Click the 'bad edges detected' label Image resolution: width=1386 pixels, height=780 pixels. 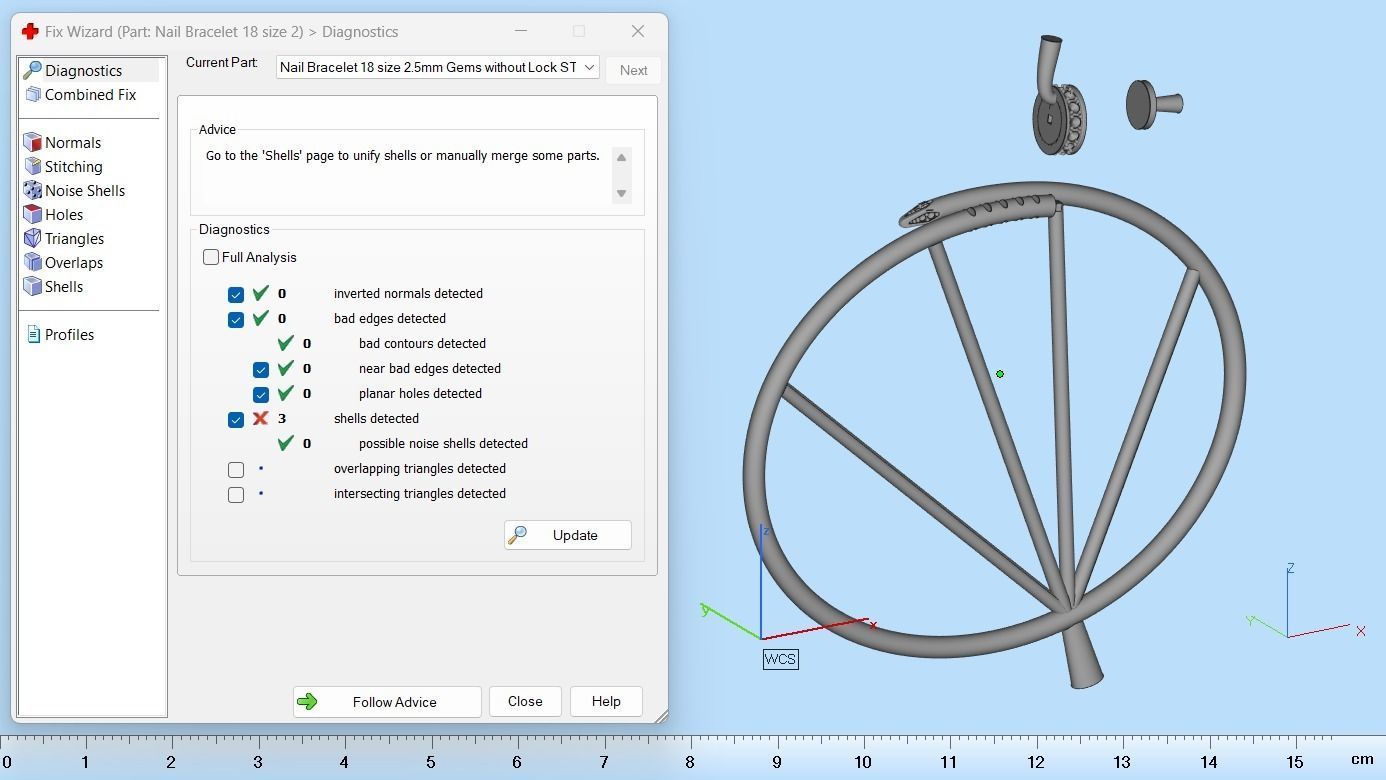pyautogui.click(x=390, y=318)
